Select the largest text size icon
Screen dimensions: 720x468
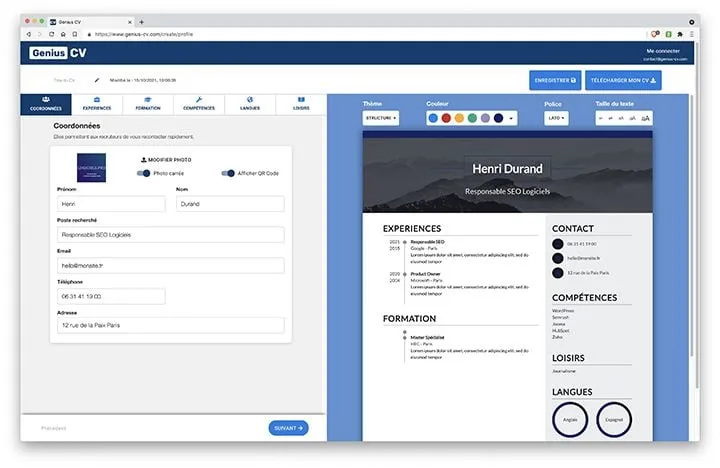click(x=645, y=118)
